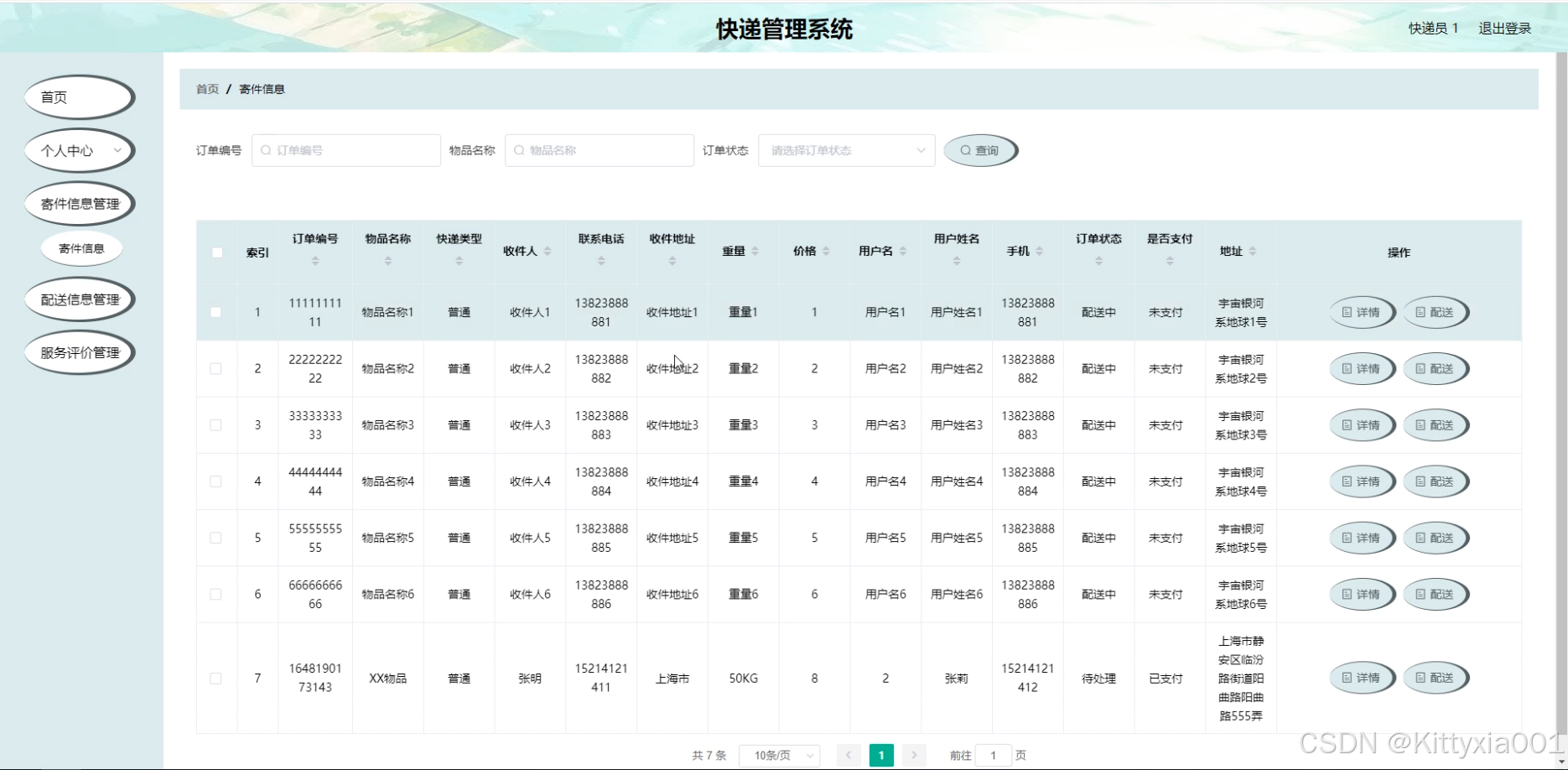Sort by 订单状态 column arrows
1568x770 pixels.
point(1098,261)
